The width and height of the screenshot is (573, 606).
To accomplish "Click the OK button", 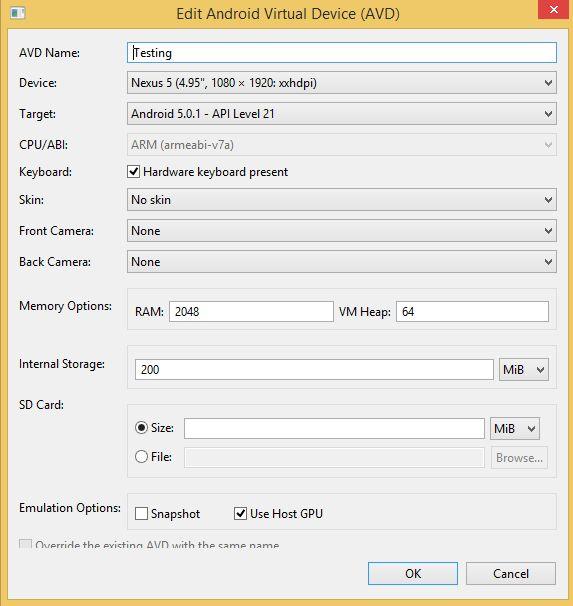I will [x=413, y=574].
